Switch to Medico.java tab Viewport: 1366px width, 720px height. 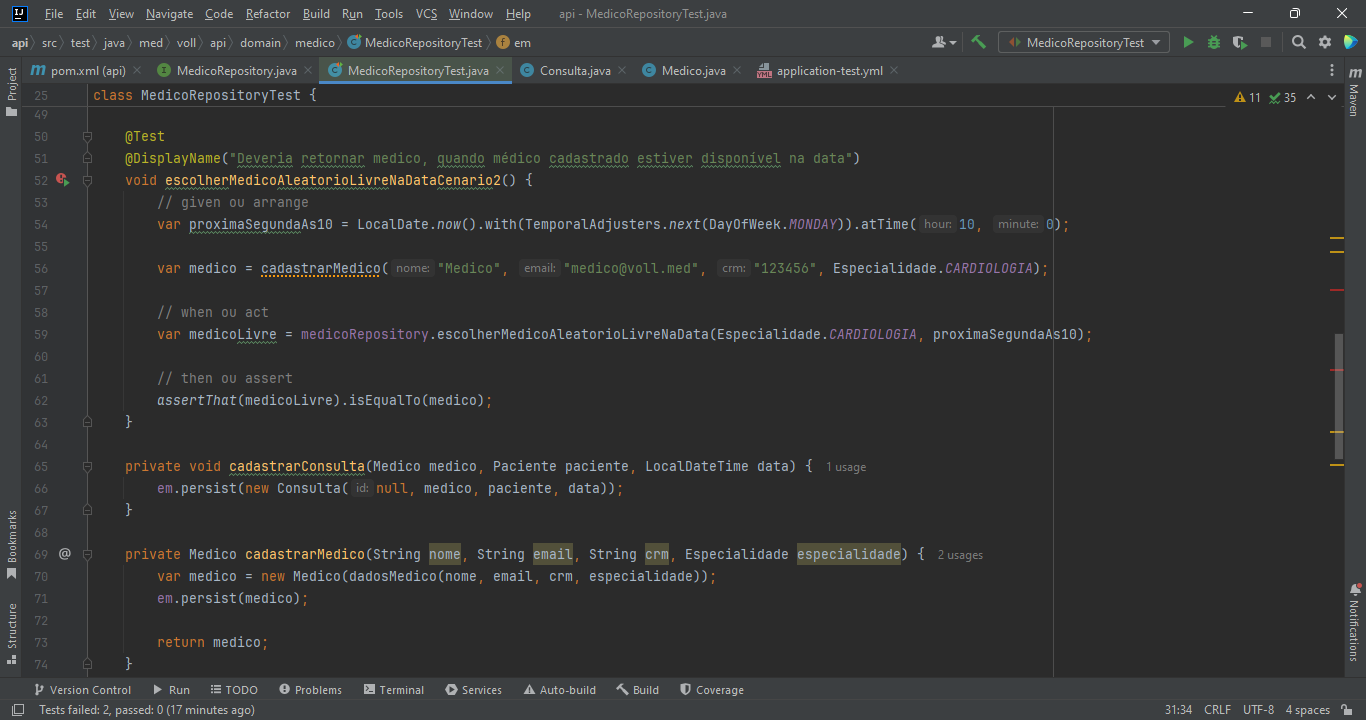693,71
